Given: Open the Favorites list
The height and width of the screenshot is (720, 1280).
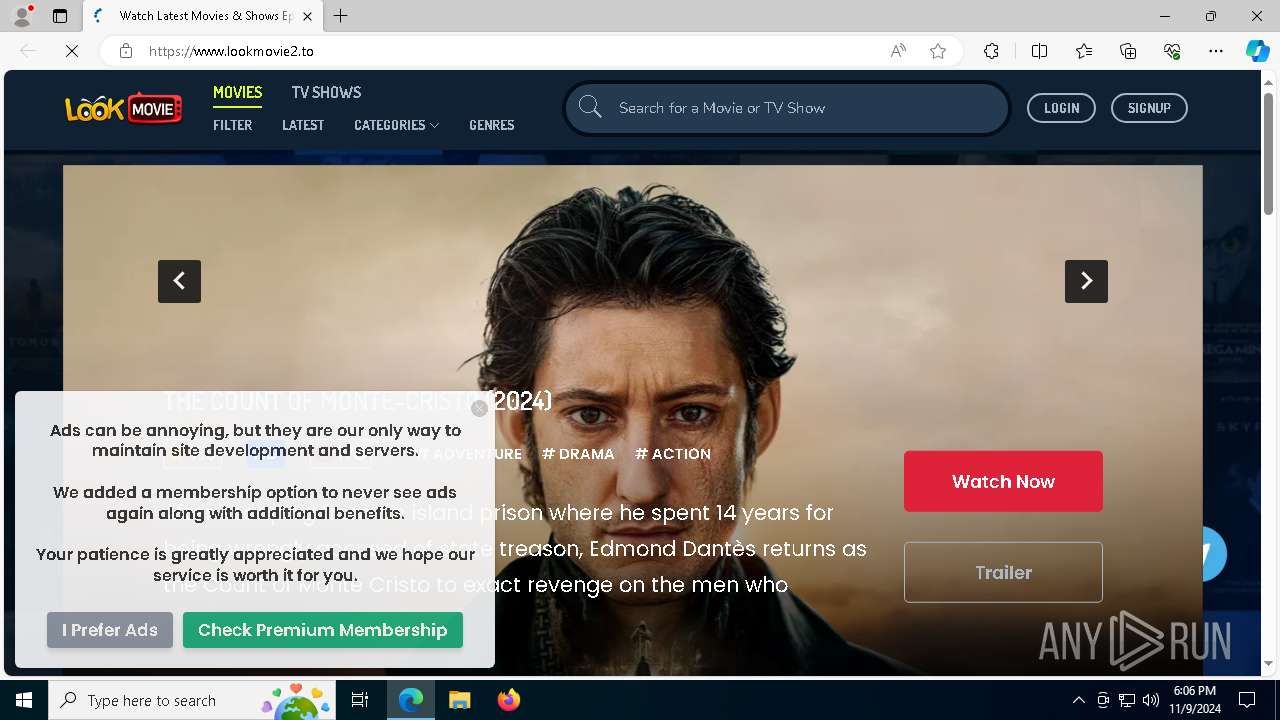Looking at the screenshot, I should point(1084,51).
